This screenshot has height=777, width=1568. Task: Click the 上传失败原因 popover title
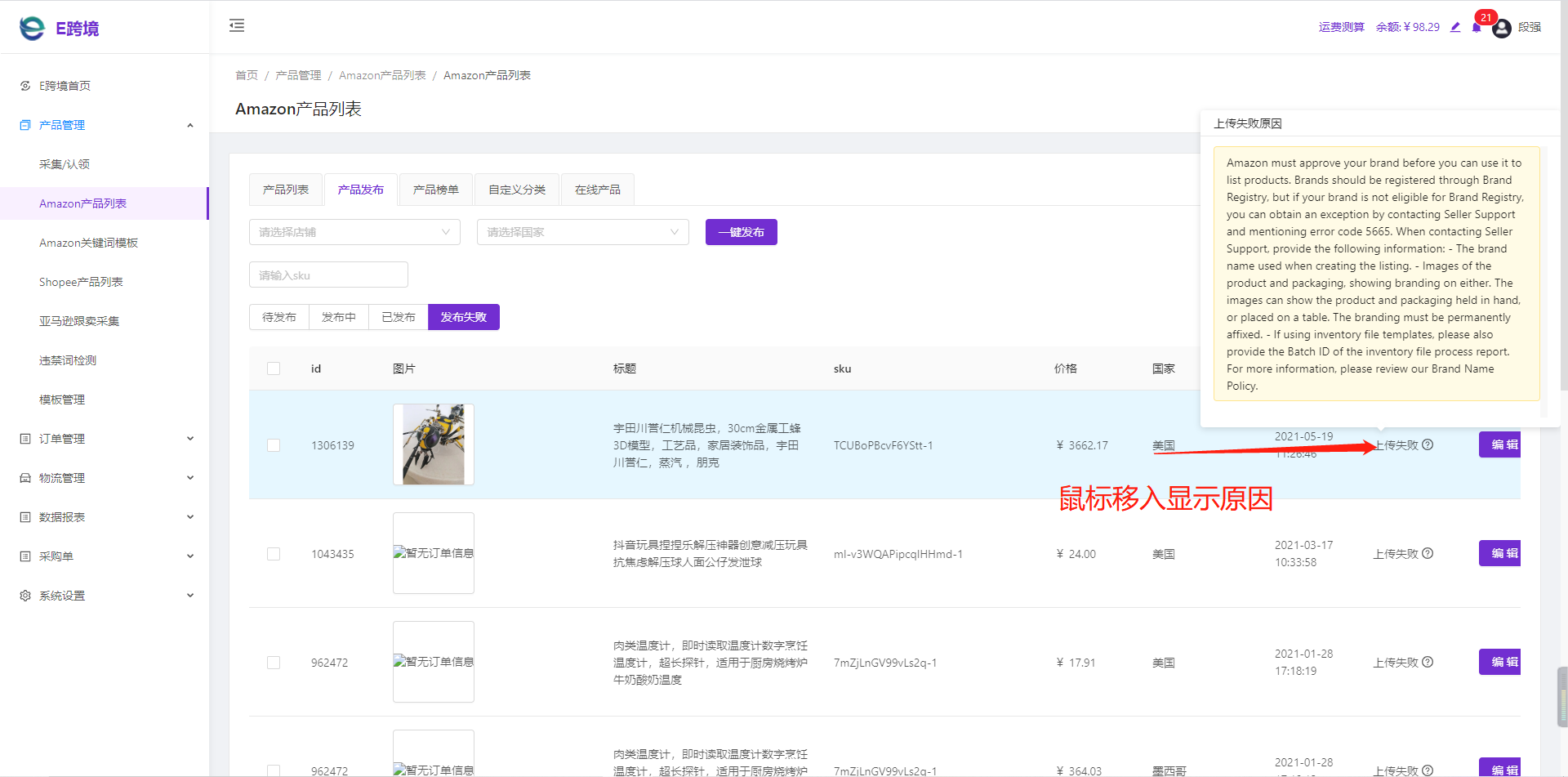(1248, 123)
